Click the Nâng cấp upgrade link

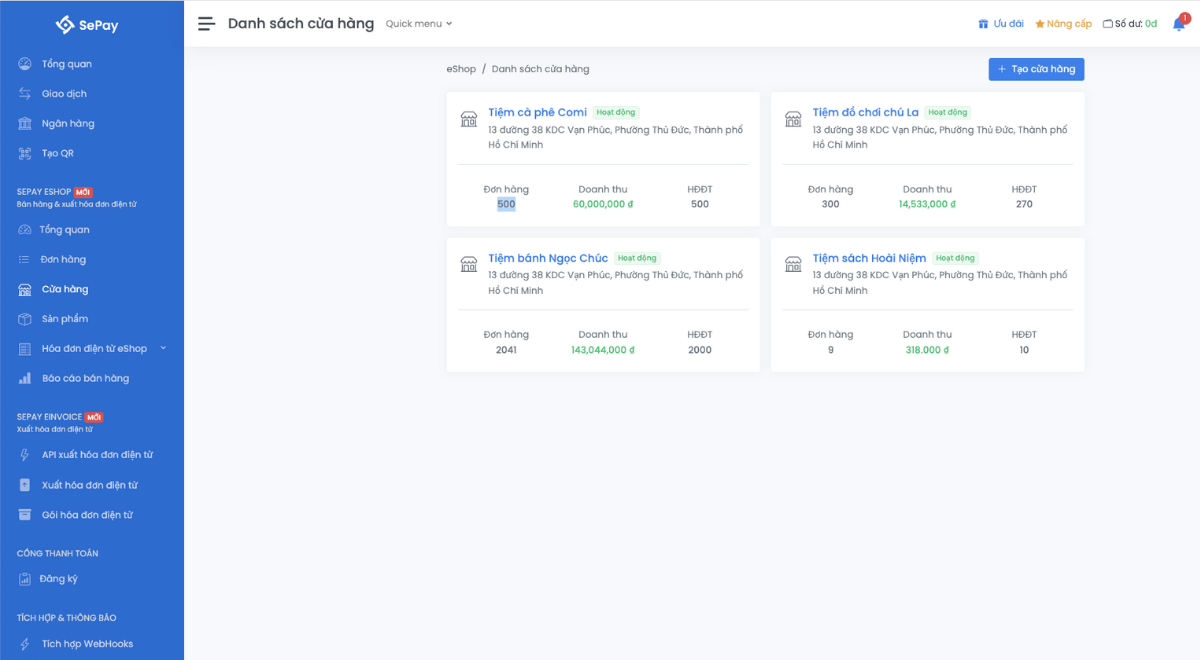point(1063,24)
